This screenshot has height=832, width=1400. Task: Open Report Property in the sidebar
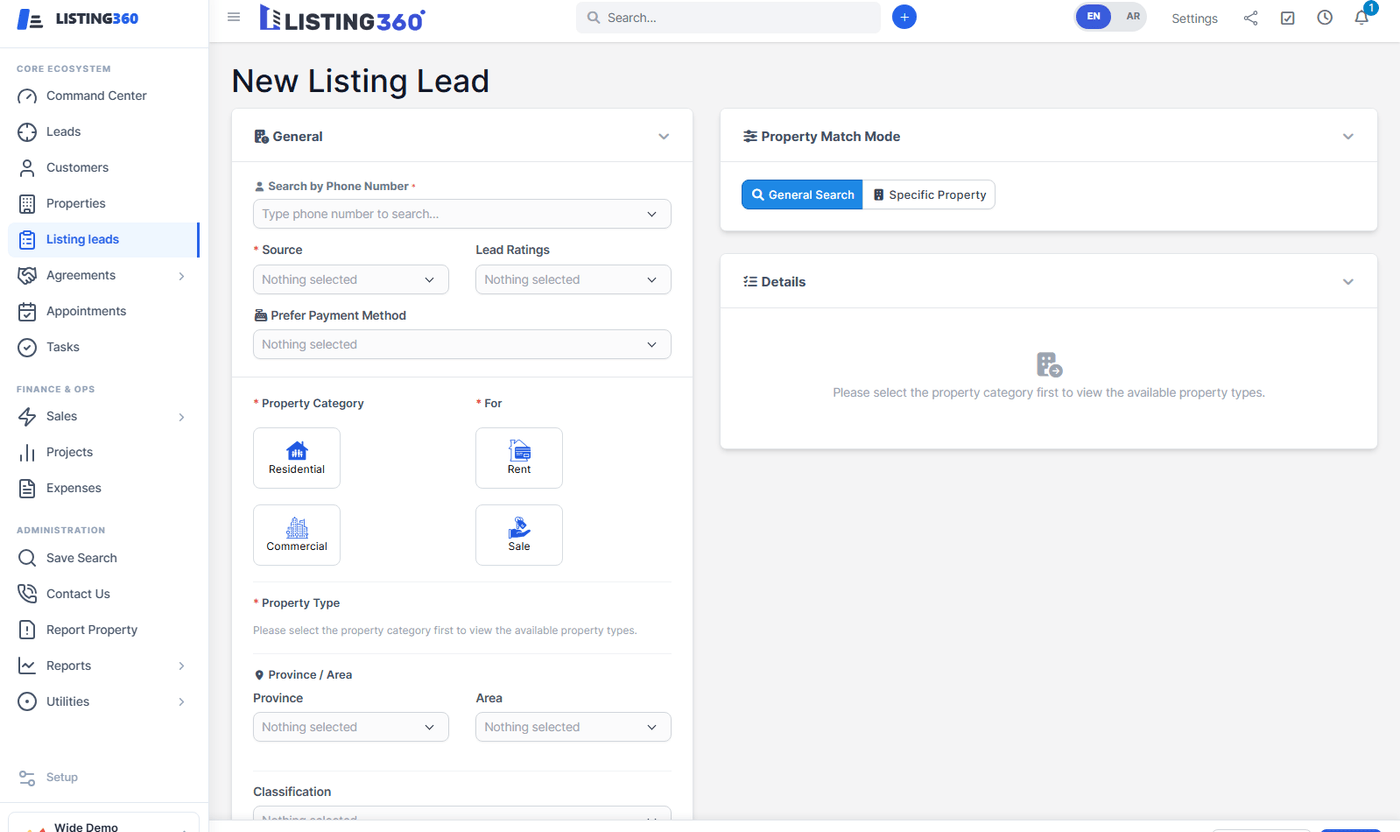click(x=104, y=630)
